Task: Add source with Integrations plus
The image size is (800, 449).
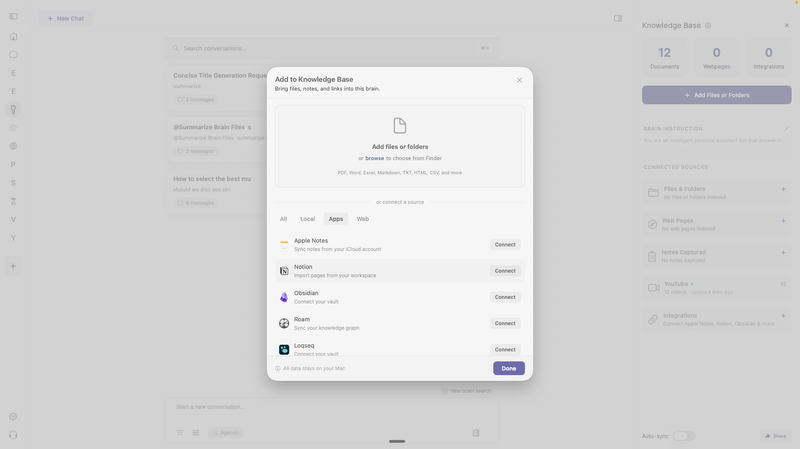Action: (783, 316)
